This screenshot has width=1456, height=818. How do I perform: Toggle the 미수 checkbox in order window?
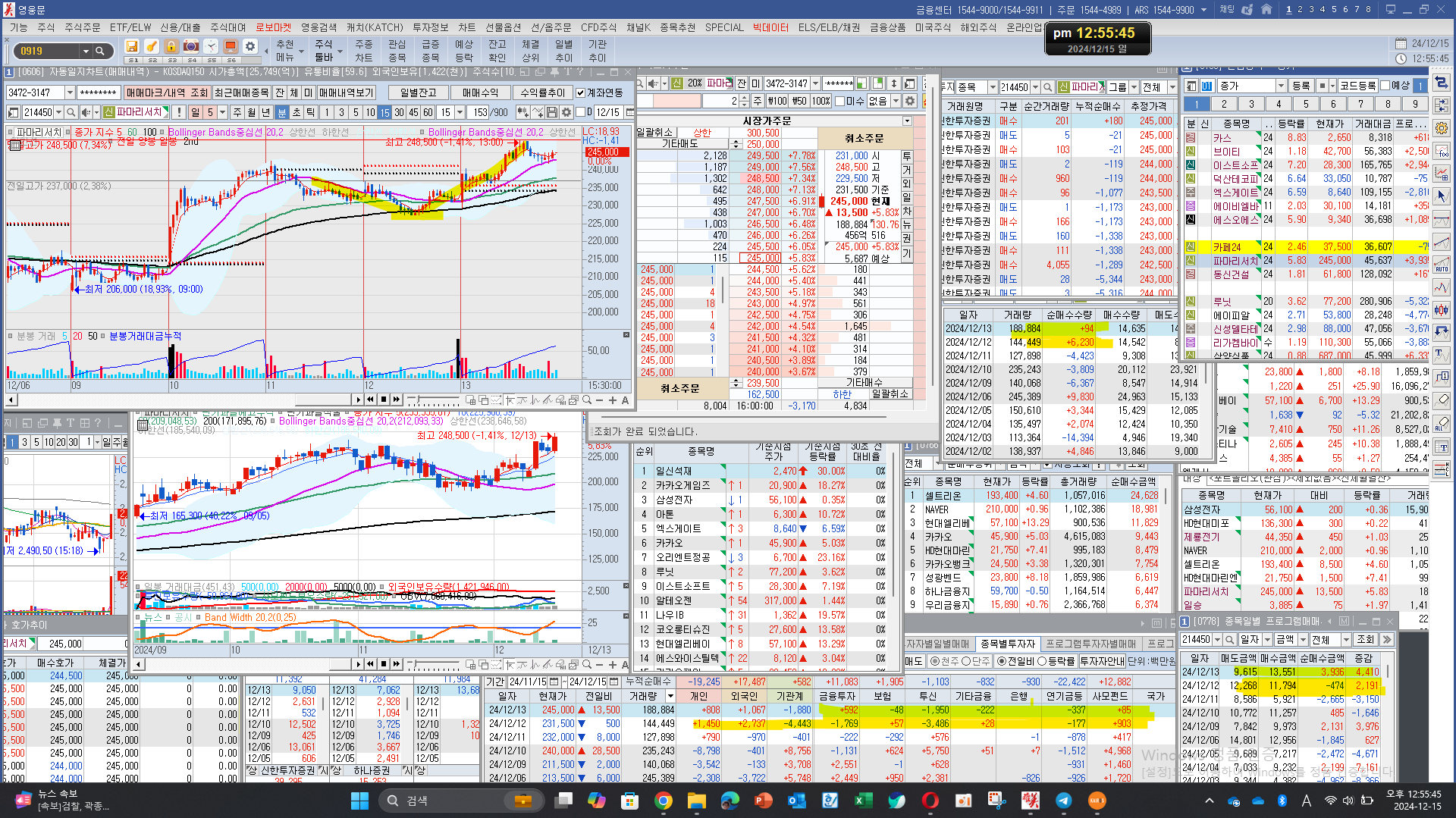[839, 101]
